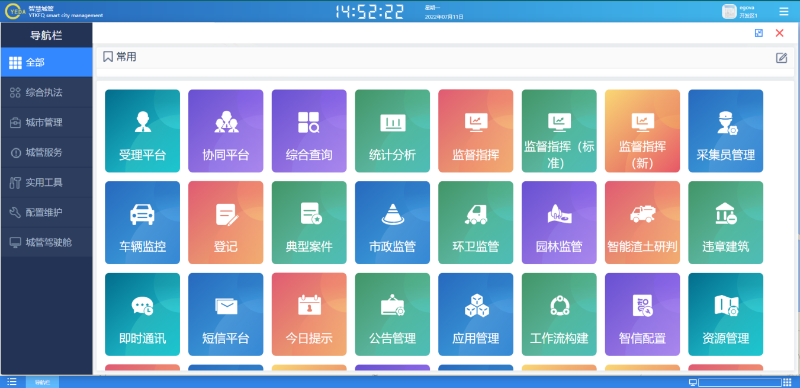Open the 典型案件 tile
The image size is (800, 388).
(x=309, y=223)
